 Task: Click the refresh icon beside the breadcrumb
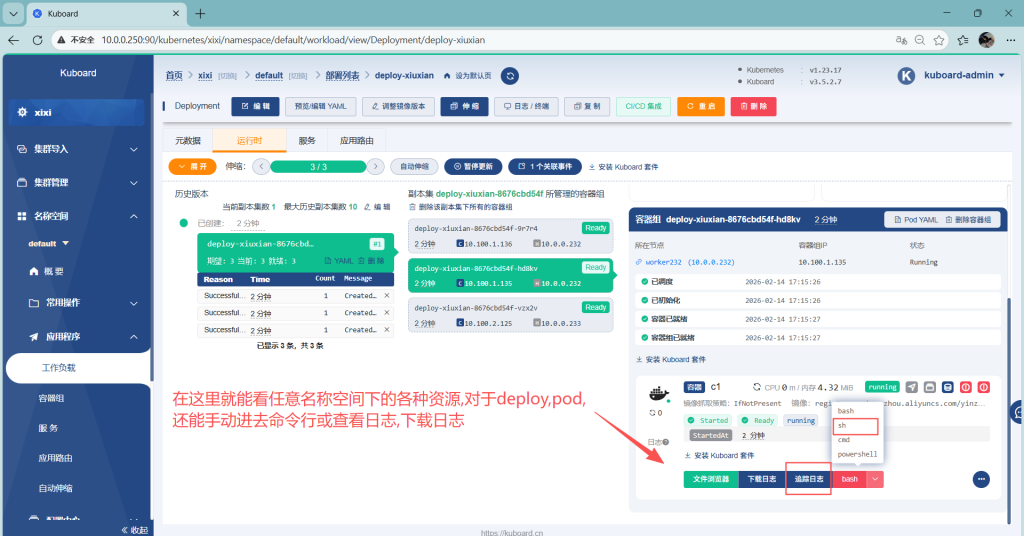coord(510,75)
